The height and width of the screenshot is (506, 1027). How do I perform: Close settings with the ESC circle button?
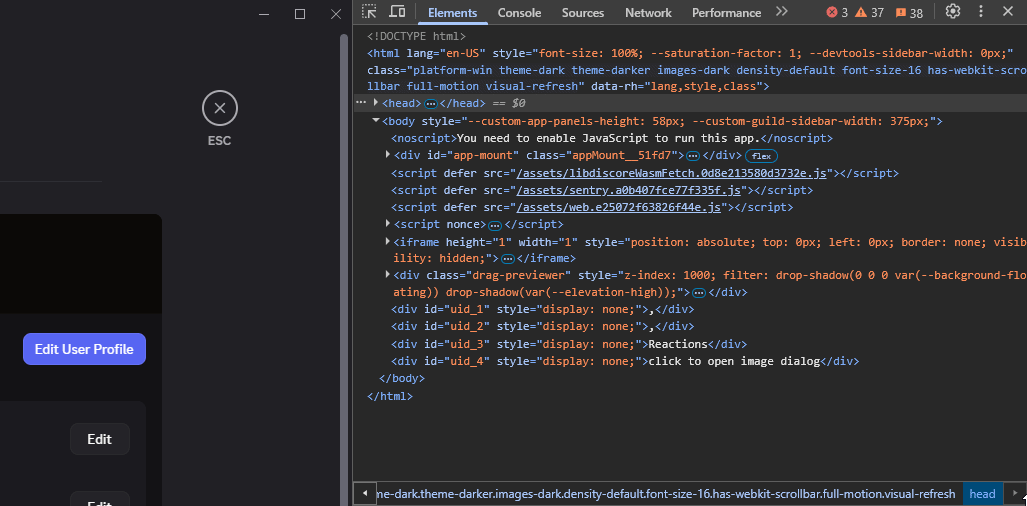(219, 109)
